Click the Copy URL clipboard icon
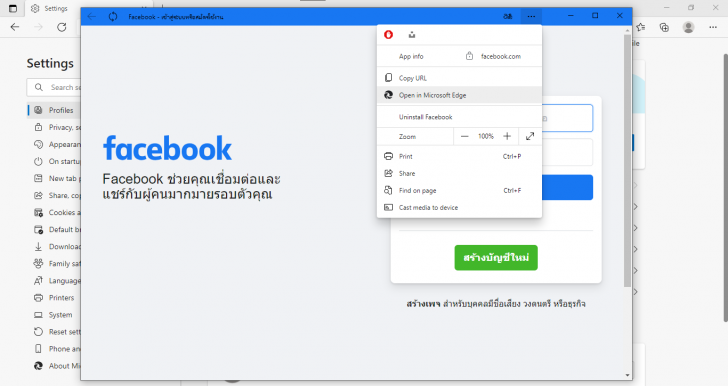This screenshot has width=728, height=386. pyautogui.click(x=389, y=78)
